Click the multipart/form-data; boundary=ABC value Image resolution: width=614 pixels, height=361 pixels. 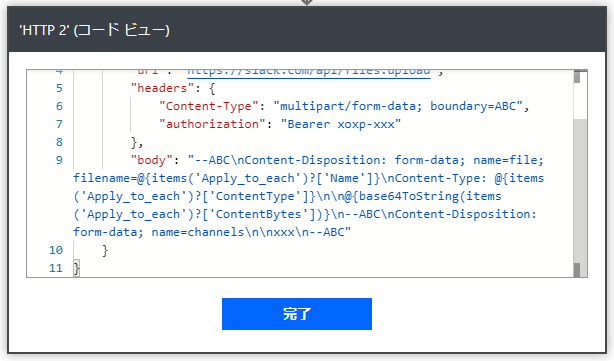tap(398, 106)
